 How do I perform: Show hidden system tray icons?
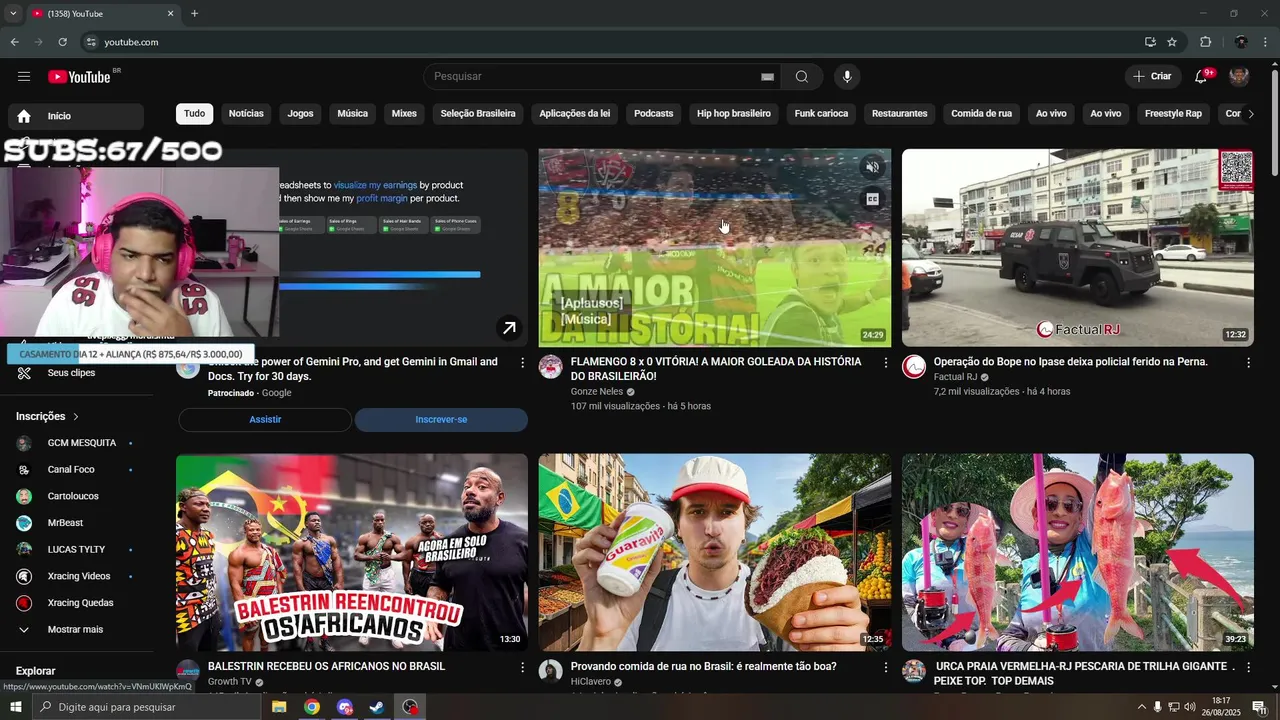tap(1141, 707)
